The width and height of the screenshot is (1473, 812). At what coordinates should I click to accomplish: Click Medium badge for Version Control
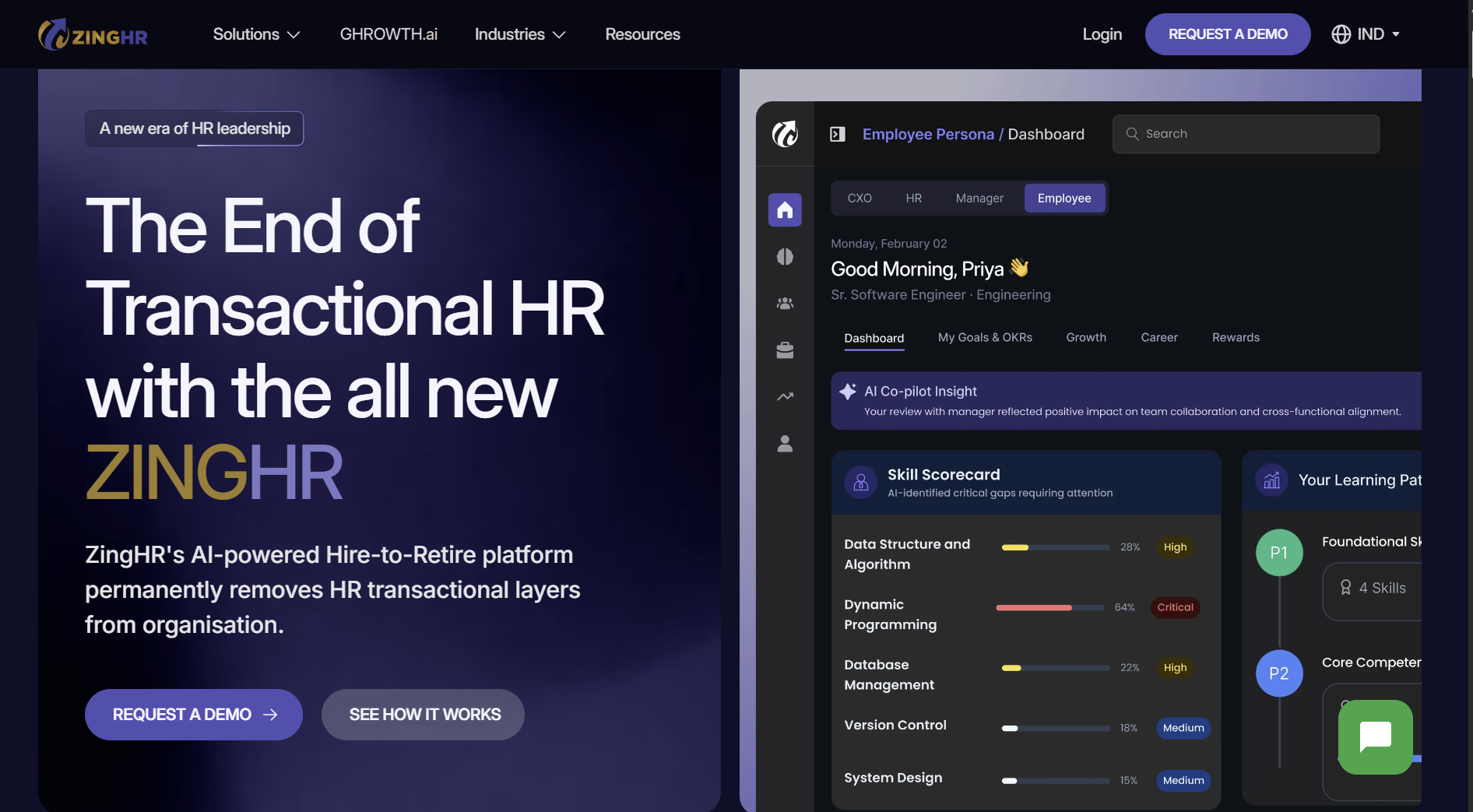(1183, 728)
